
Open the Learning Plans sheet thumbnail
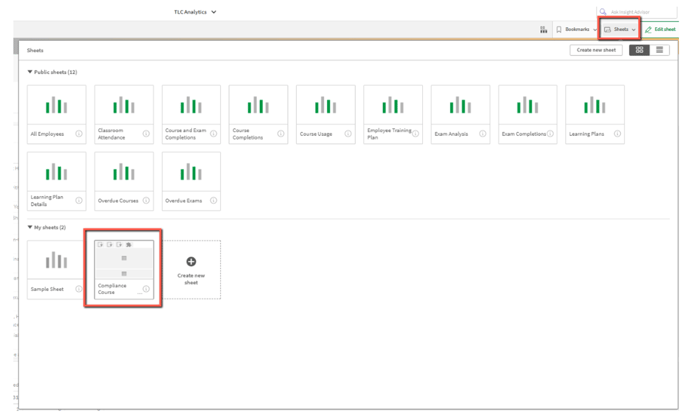[594, 105]
